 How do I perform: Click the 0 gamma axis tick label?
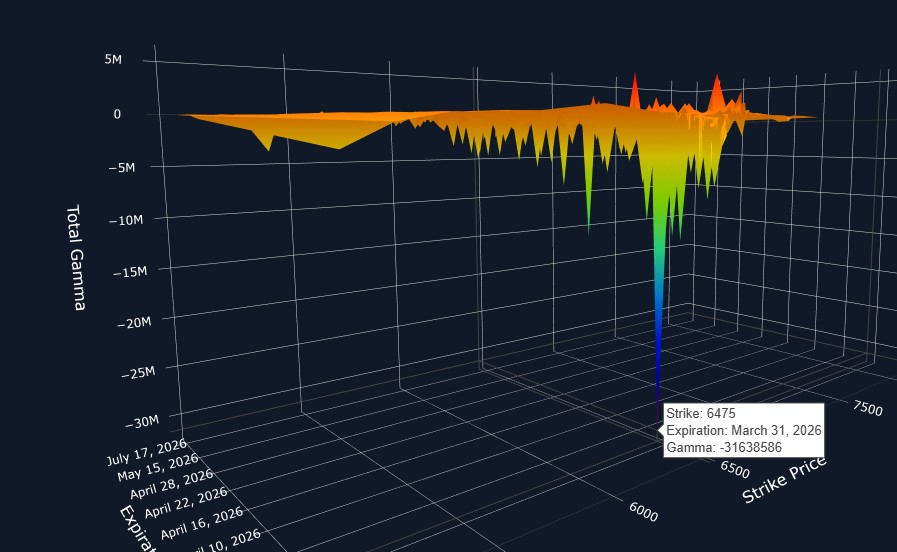[117, 114]
